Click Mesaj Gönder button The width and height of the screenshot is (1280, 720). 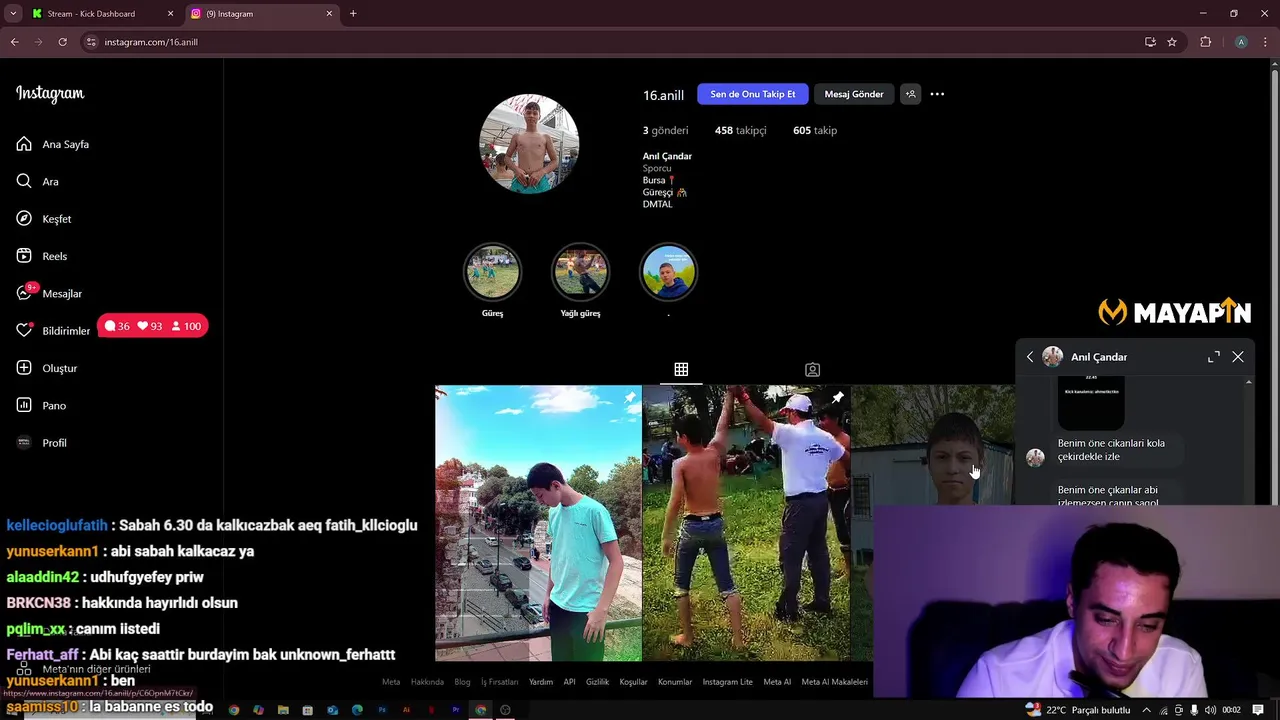[x=854, y=94]
